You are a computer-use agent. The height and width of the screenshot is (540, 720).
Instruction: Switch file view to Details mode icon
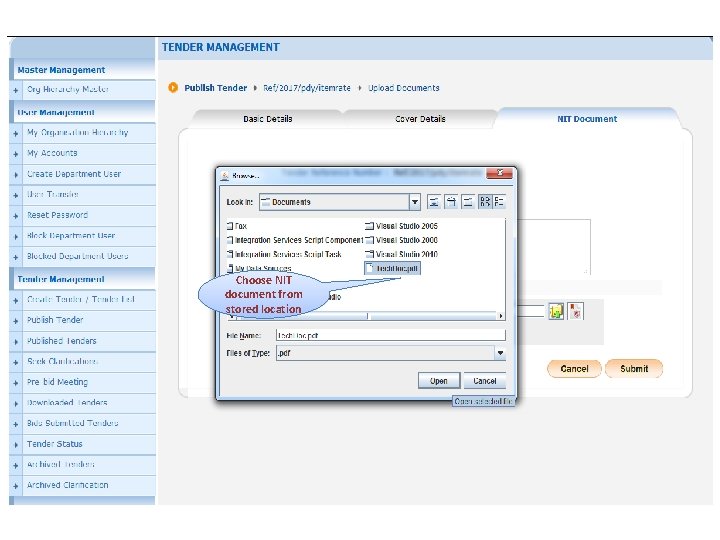point(499,202)
